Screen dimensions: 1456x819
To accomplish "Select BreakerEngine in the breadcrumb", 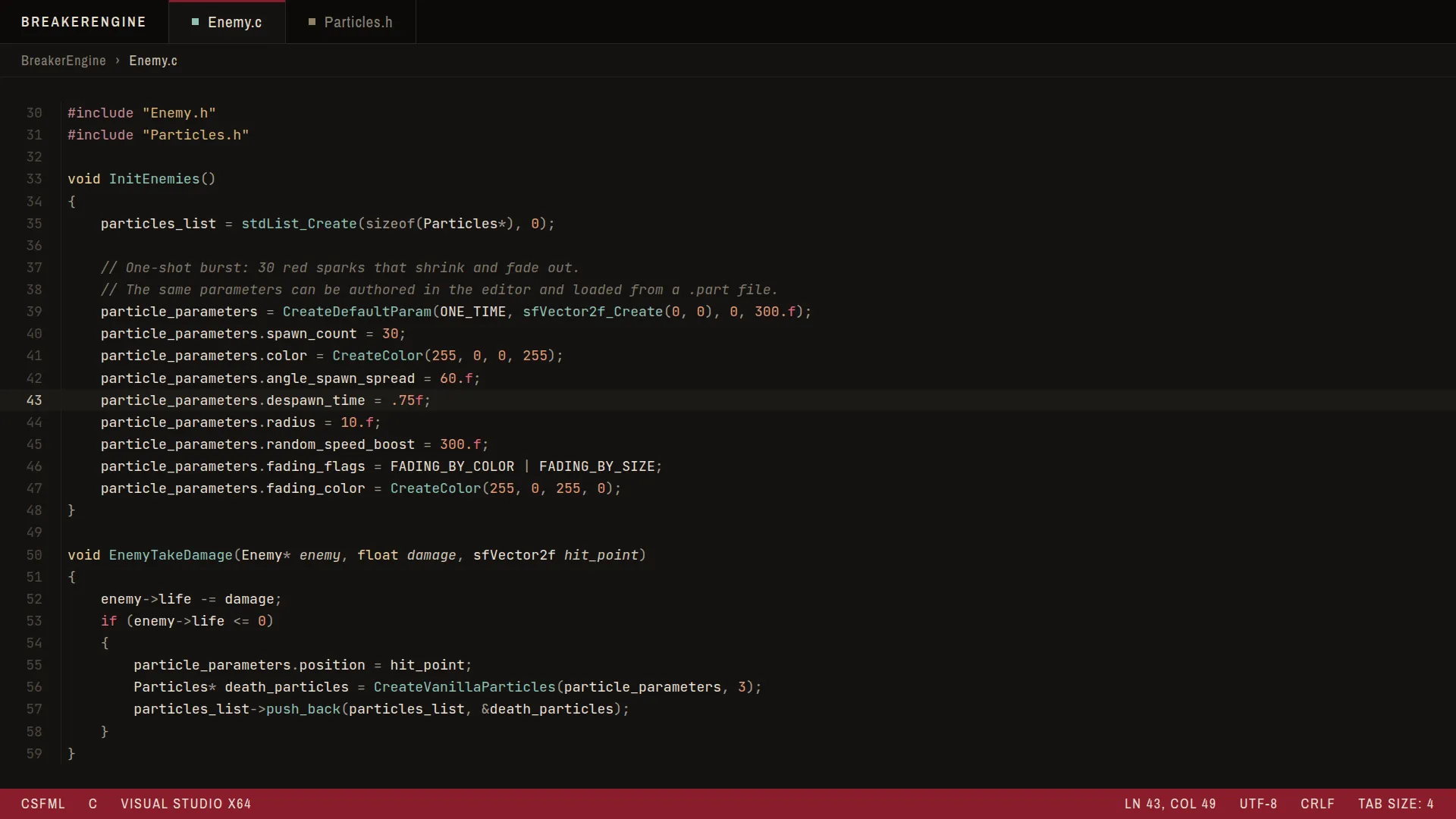I will pyautogui.click(x=64, y=61).
